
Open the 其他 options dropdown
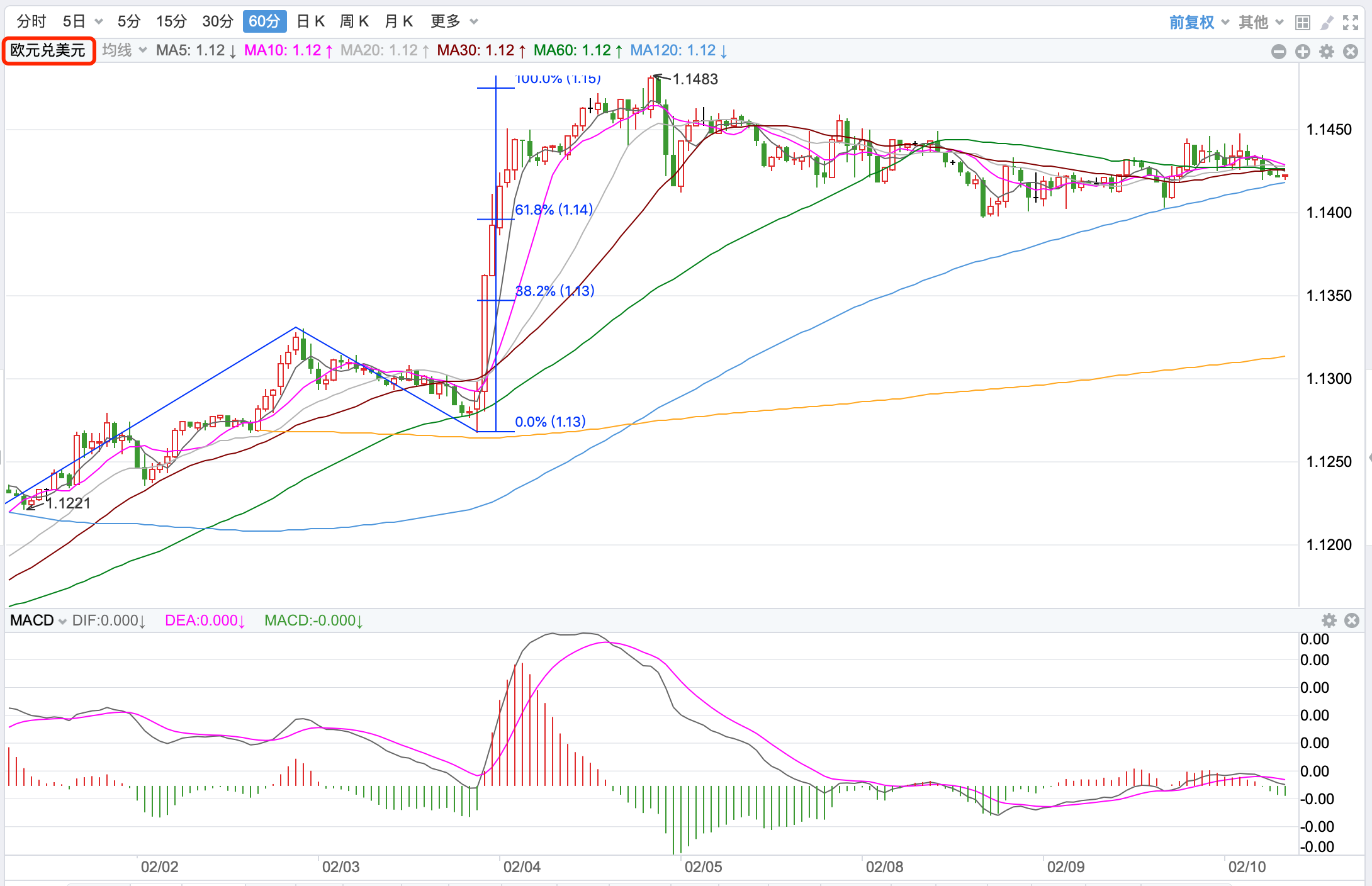click(x=1261, y=23)
